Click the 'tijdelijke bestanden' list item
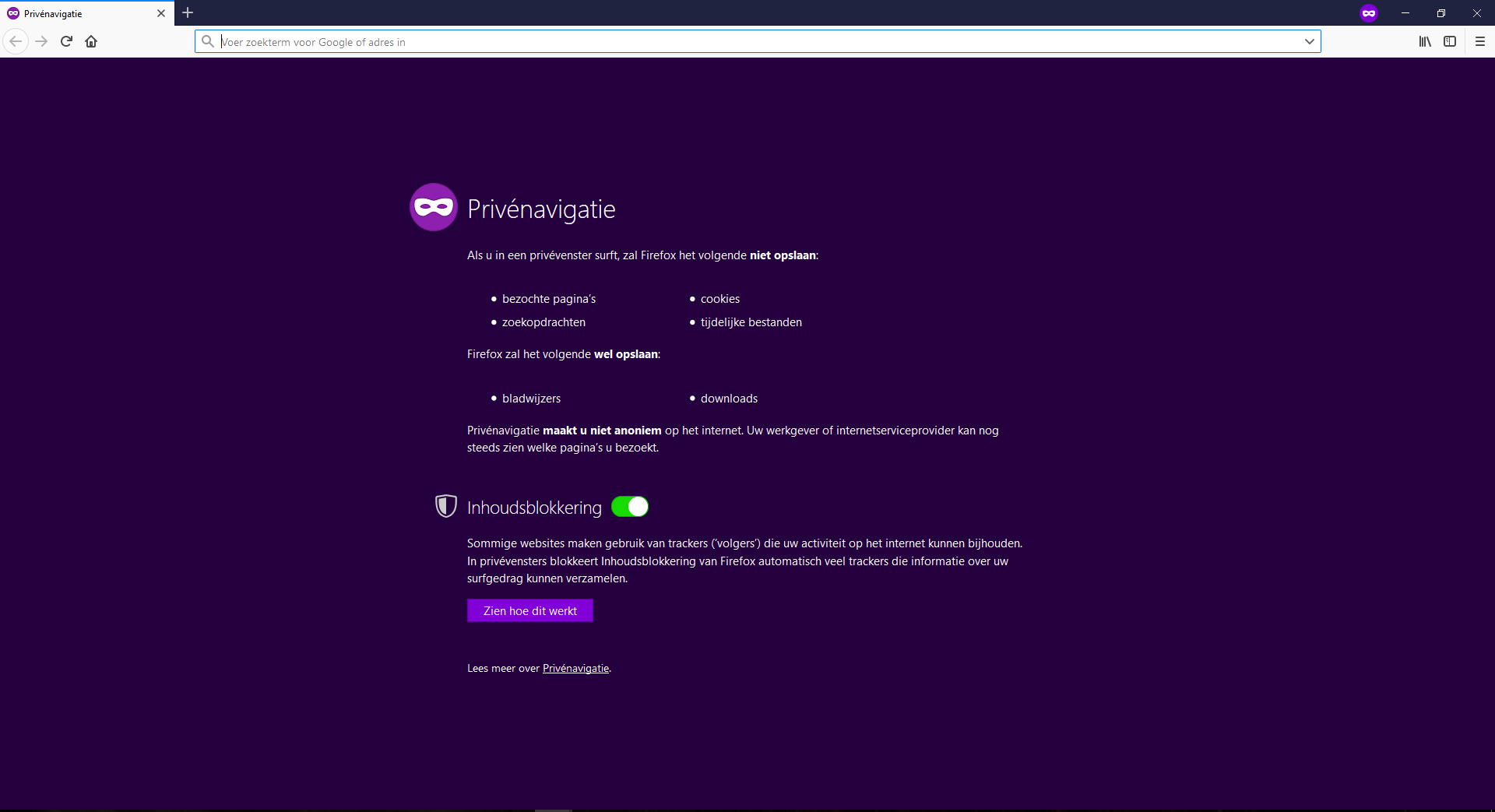 [x=751, y=322]
